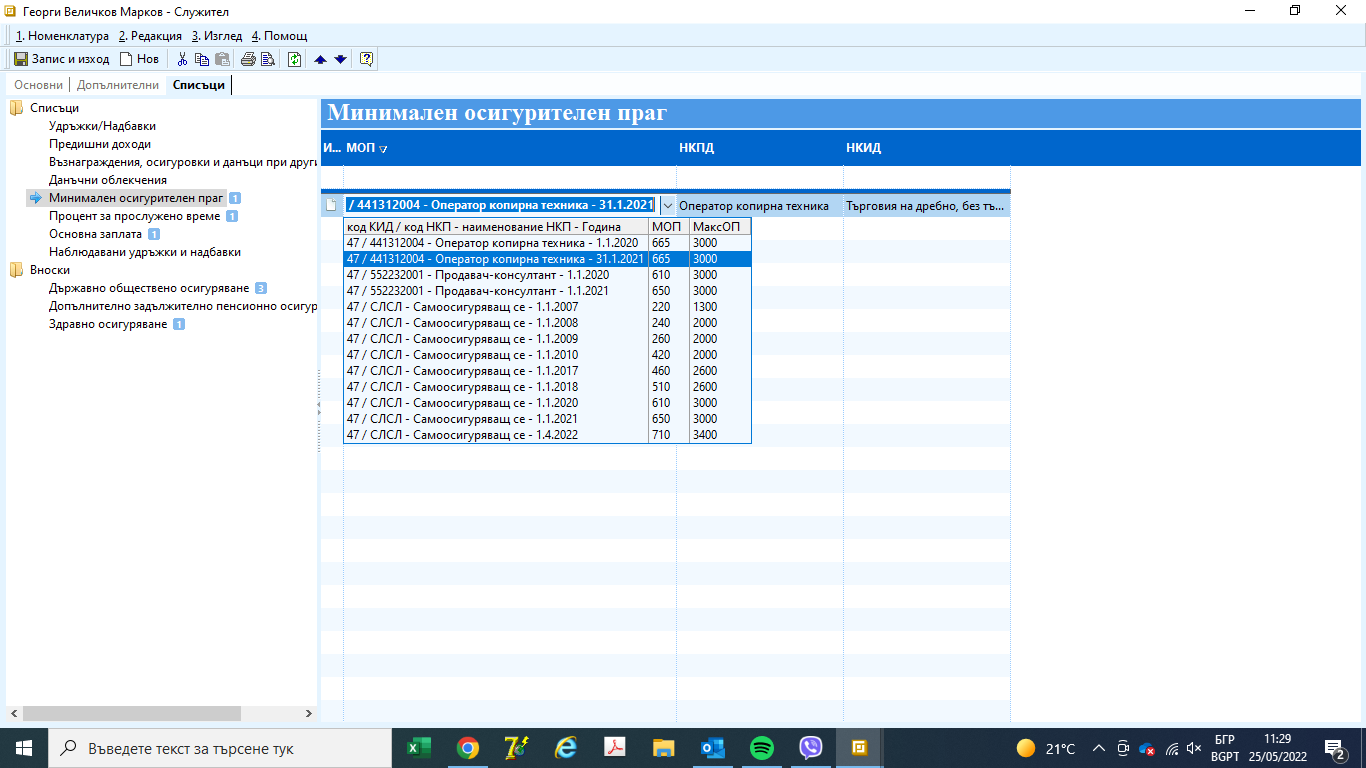Open Основна заплата in the tree

click(x=95, y=234)
